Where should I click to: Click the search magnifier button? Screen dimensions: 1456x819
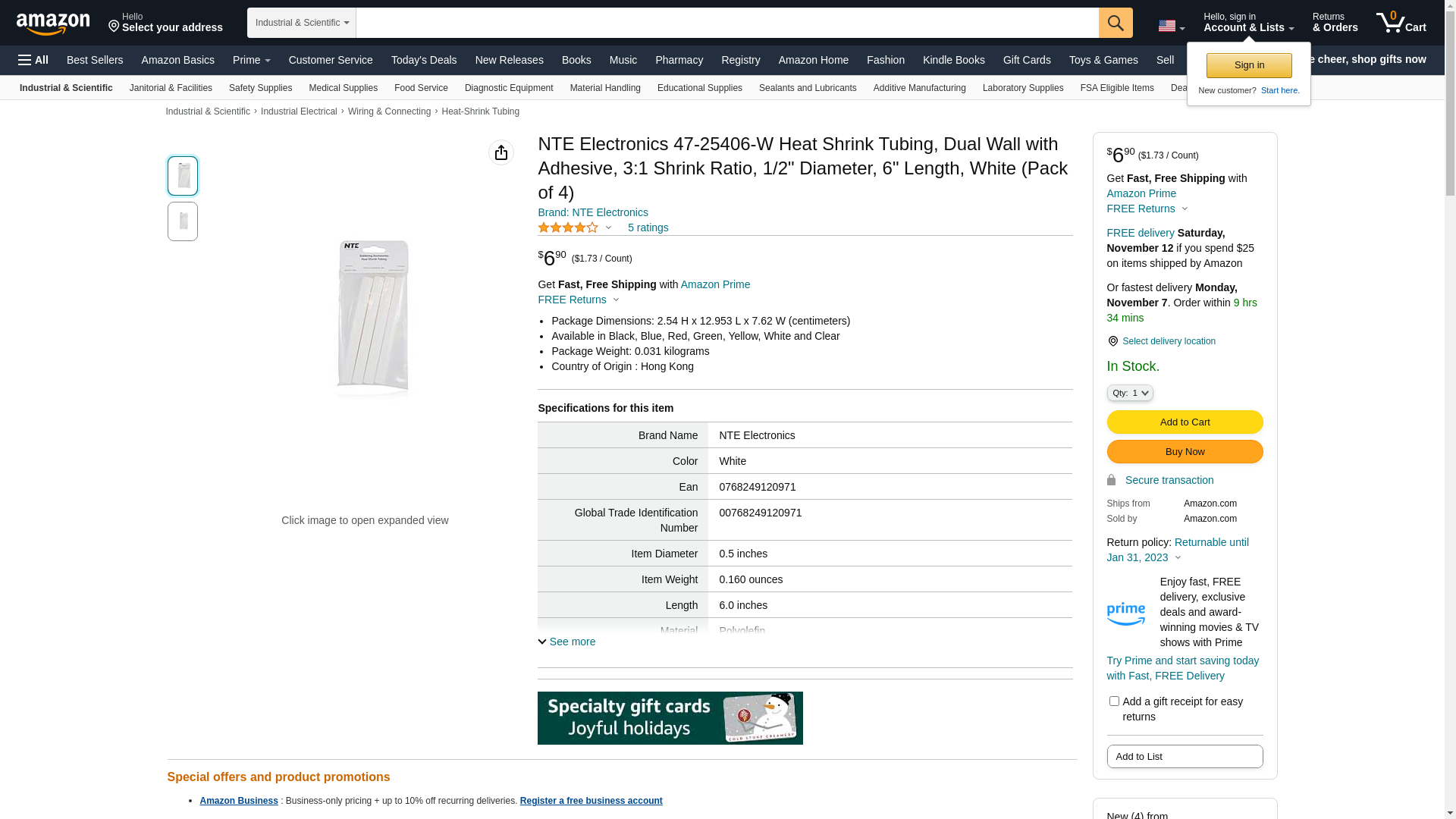[1116, 23]
